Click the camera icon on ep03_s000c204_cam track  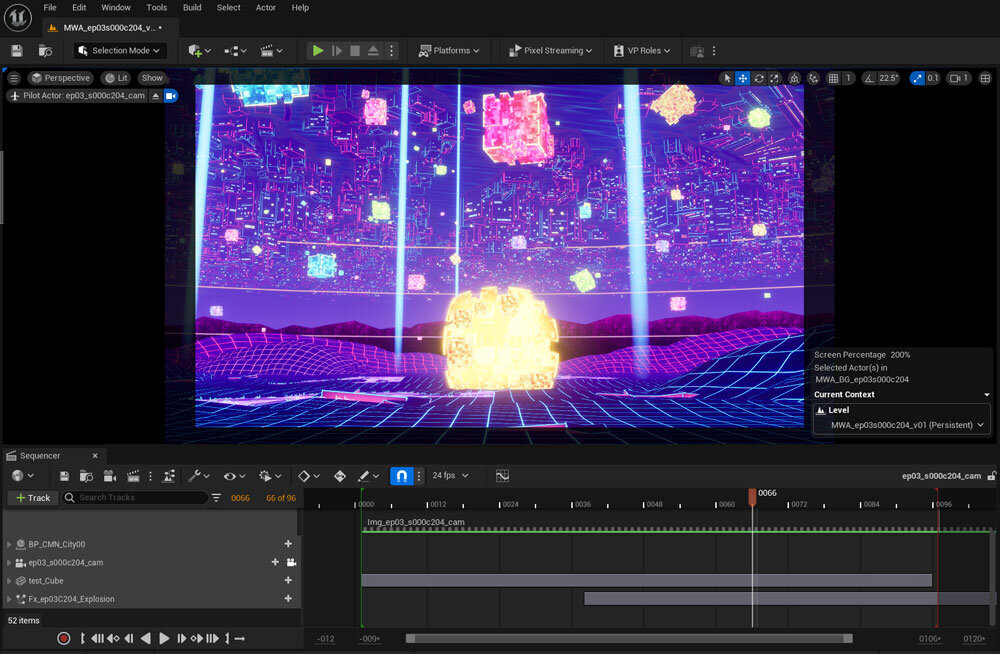tap(291, 562)
